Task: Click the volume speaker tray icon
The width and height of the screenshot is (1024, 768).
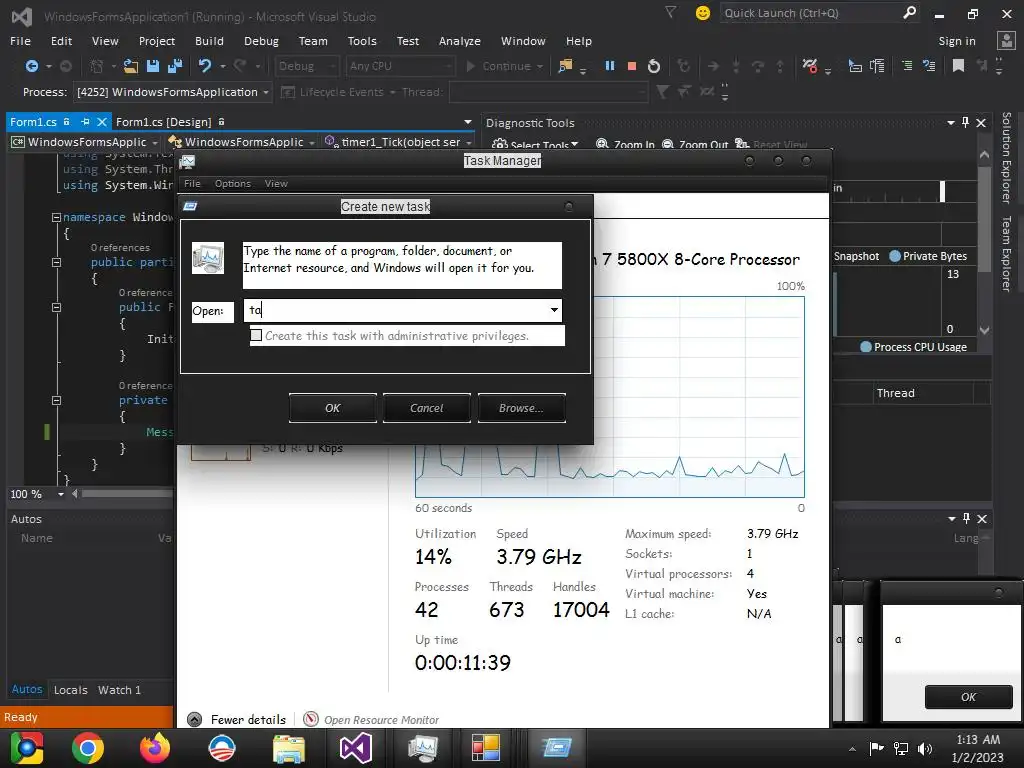Action: (x=925, y=748)
